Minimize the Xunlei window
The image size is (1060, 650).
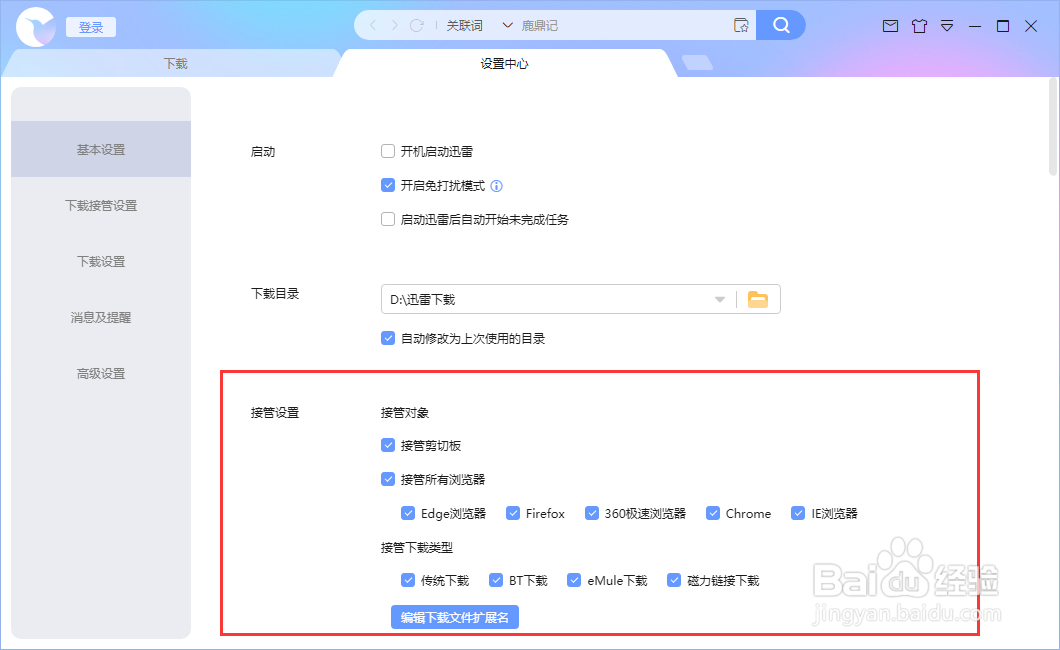pos(975,26)
